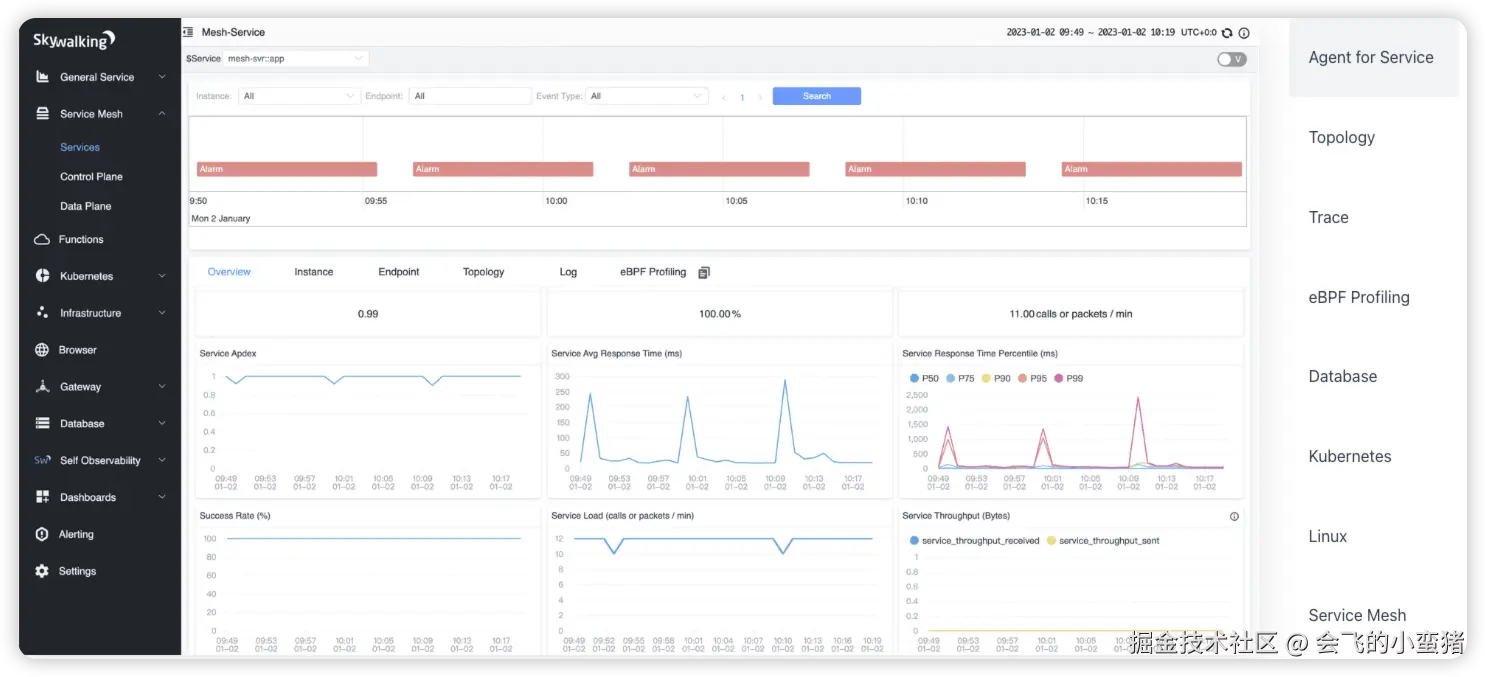Viewport: 1485px width, 677px height.
Task: Click the Functions cloud icon
Action: (x=42, y=240)
